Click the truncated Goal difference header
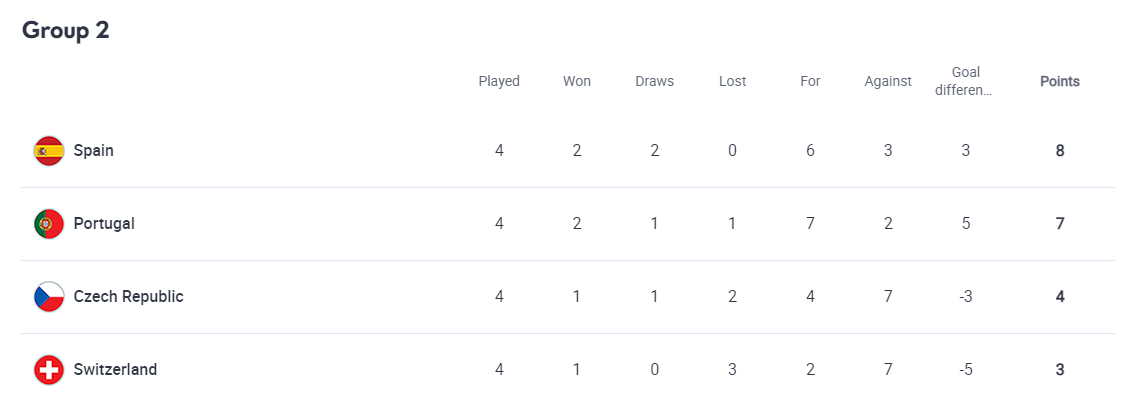 tap(966, 82)
